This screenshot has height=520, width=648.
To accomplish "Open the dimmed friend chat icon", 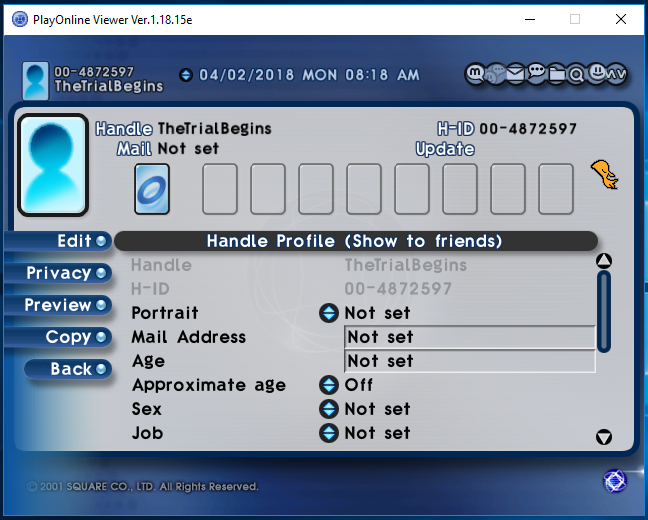I will click(495, 75).
